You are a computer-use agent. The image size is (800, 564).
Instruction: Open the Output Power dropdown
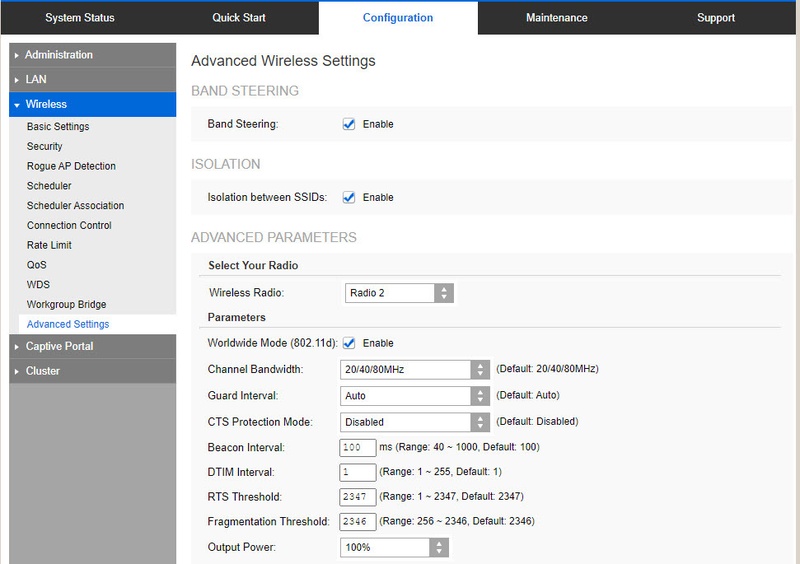tap(394, 547)
